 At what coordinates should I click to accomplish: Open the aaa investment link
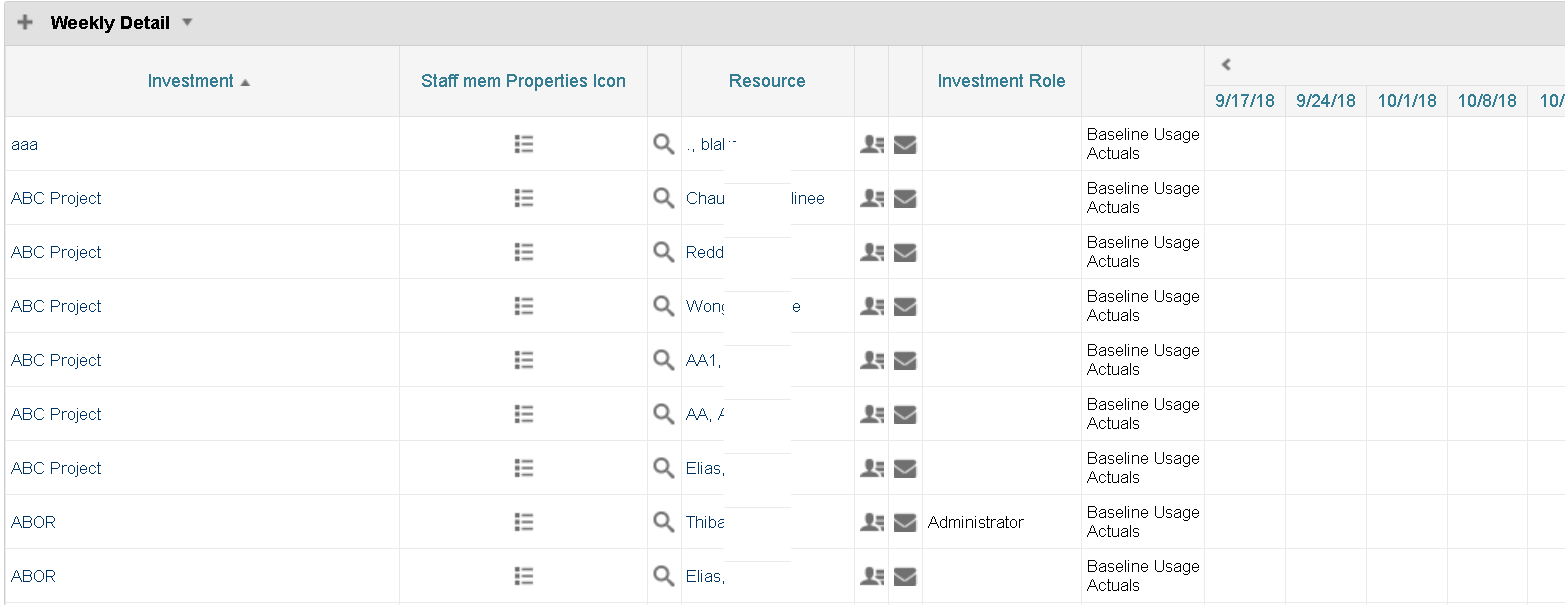[24, 144]
